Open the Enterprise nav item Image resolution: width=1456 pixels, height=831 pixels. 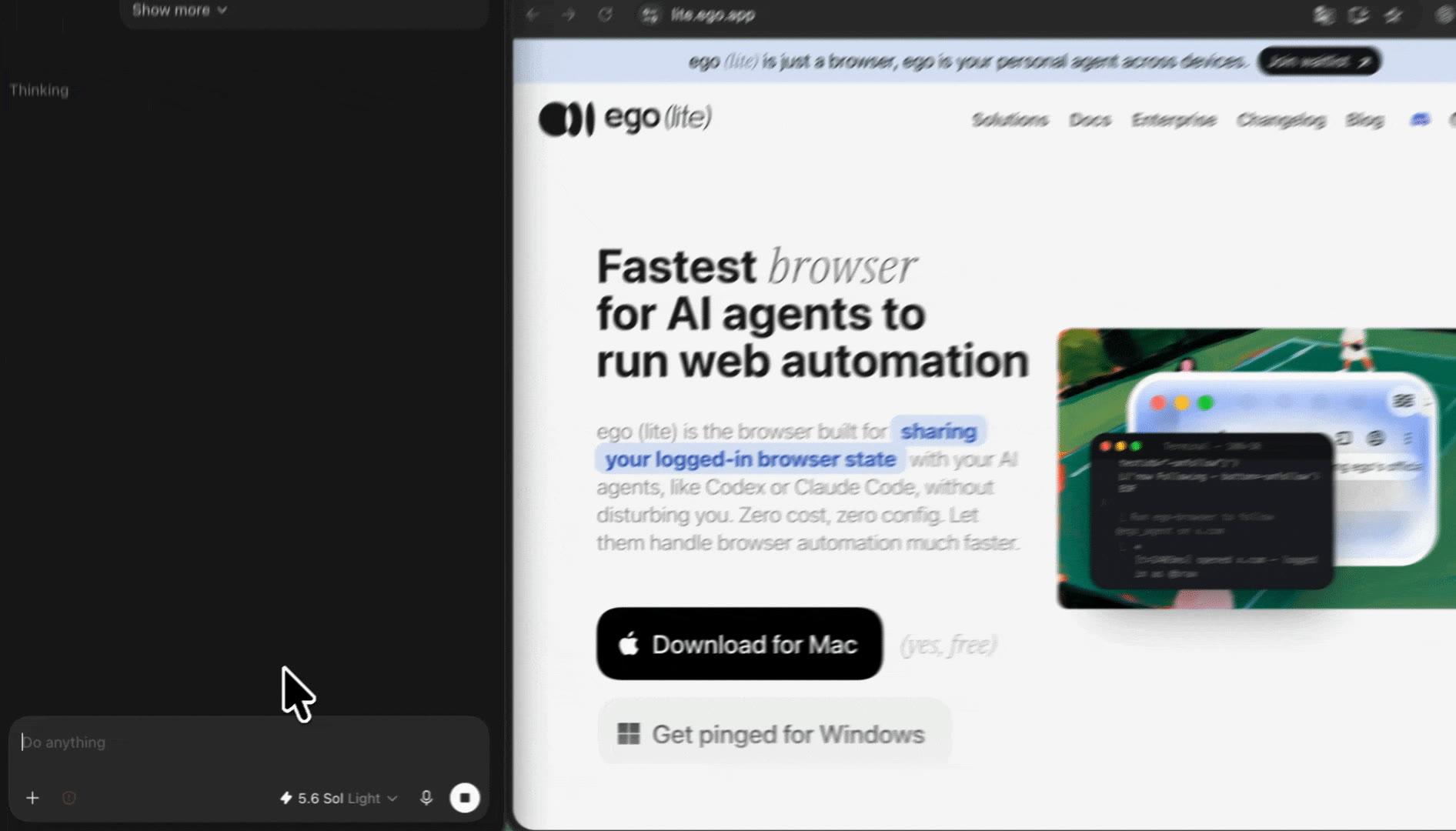[1174, 120]
